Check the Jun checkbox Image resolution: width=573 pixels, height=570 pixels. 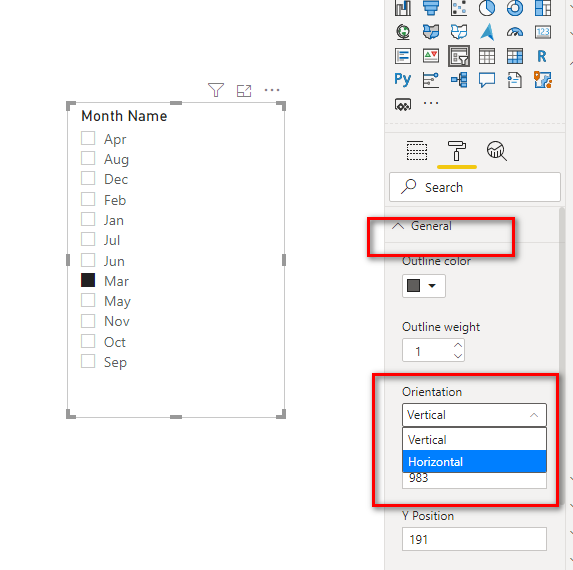[x=88, y=261]
